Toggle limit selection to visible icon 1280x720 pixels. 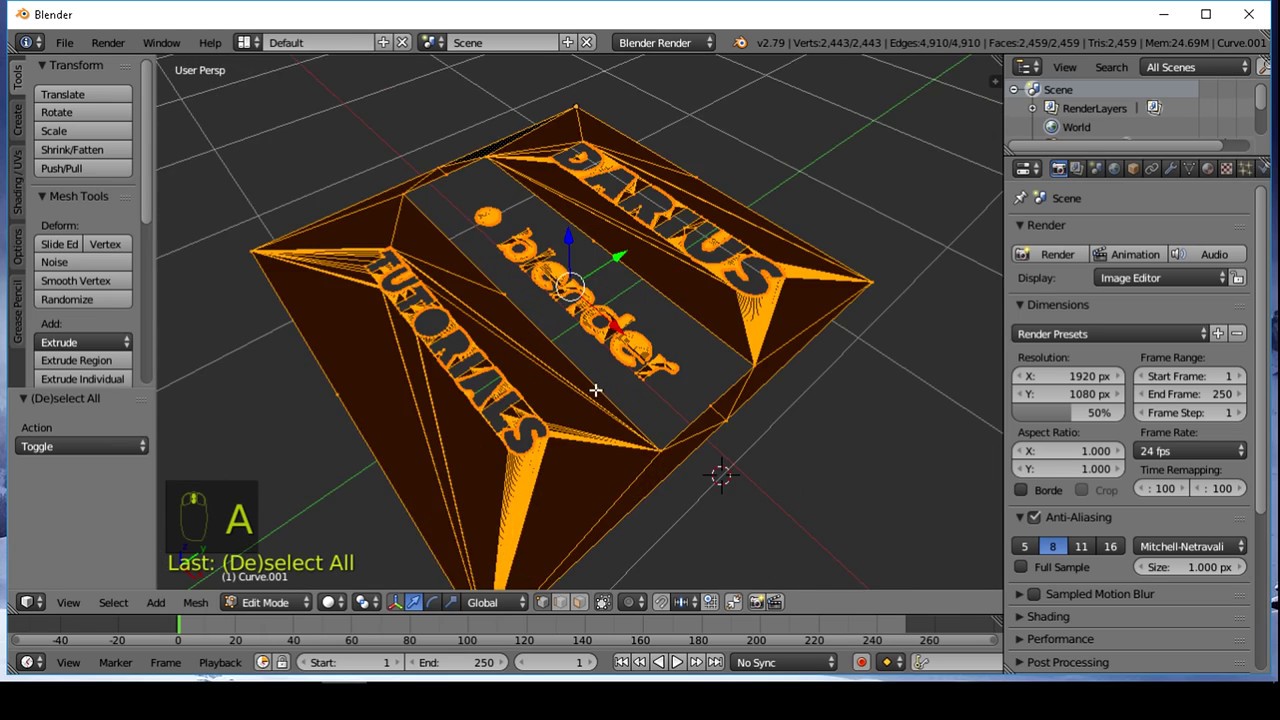coord(603,602)
